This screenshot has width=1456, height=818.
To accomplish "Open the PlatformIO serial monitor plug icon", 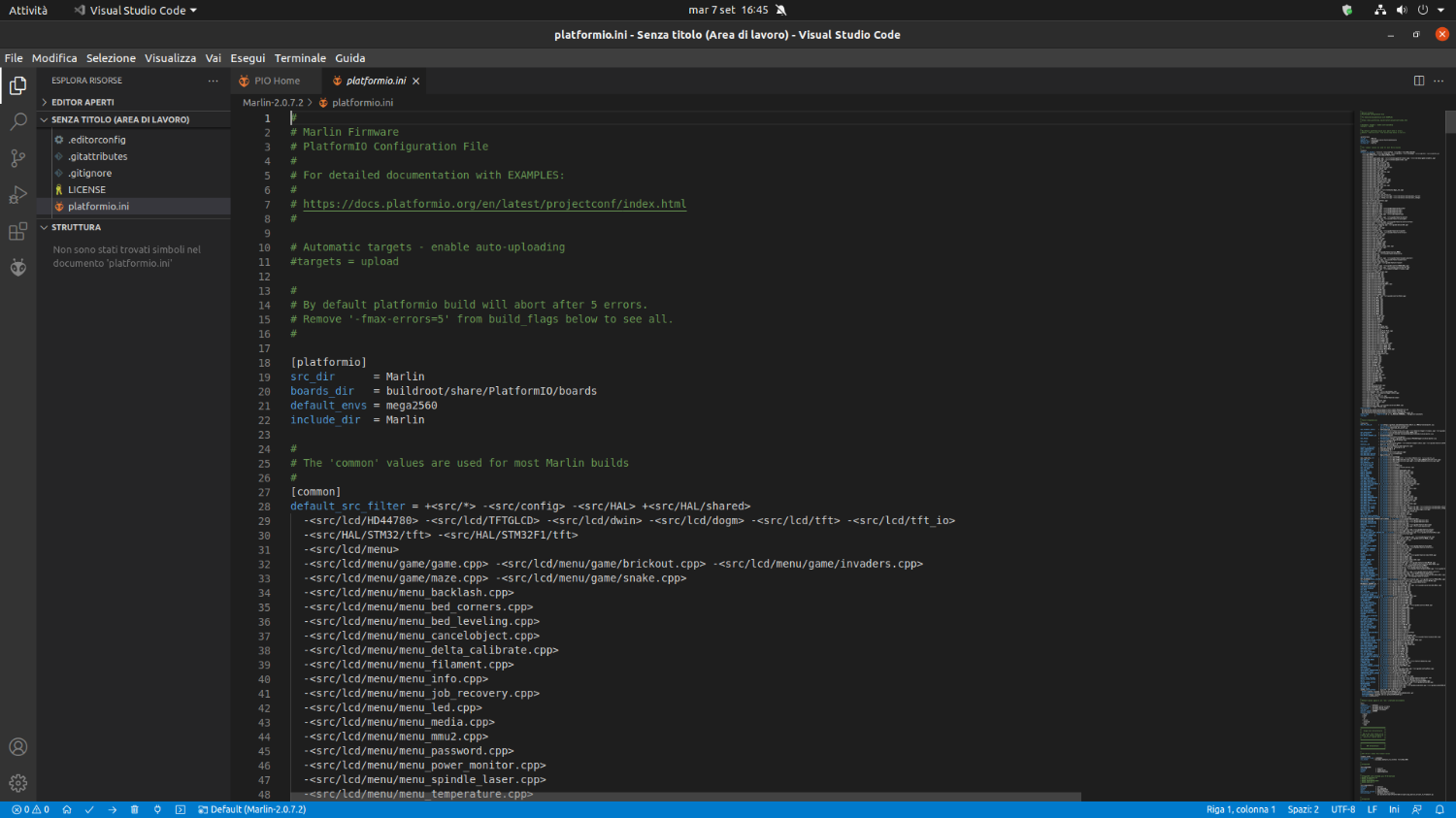I will point(157,809).
